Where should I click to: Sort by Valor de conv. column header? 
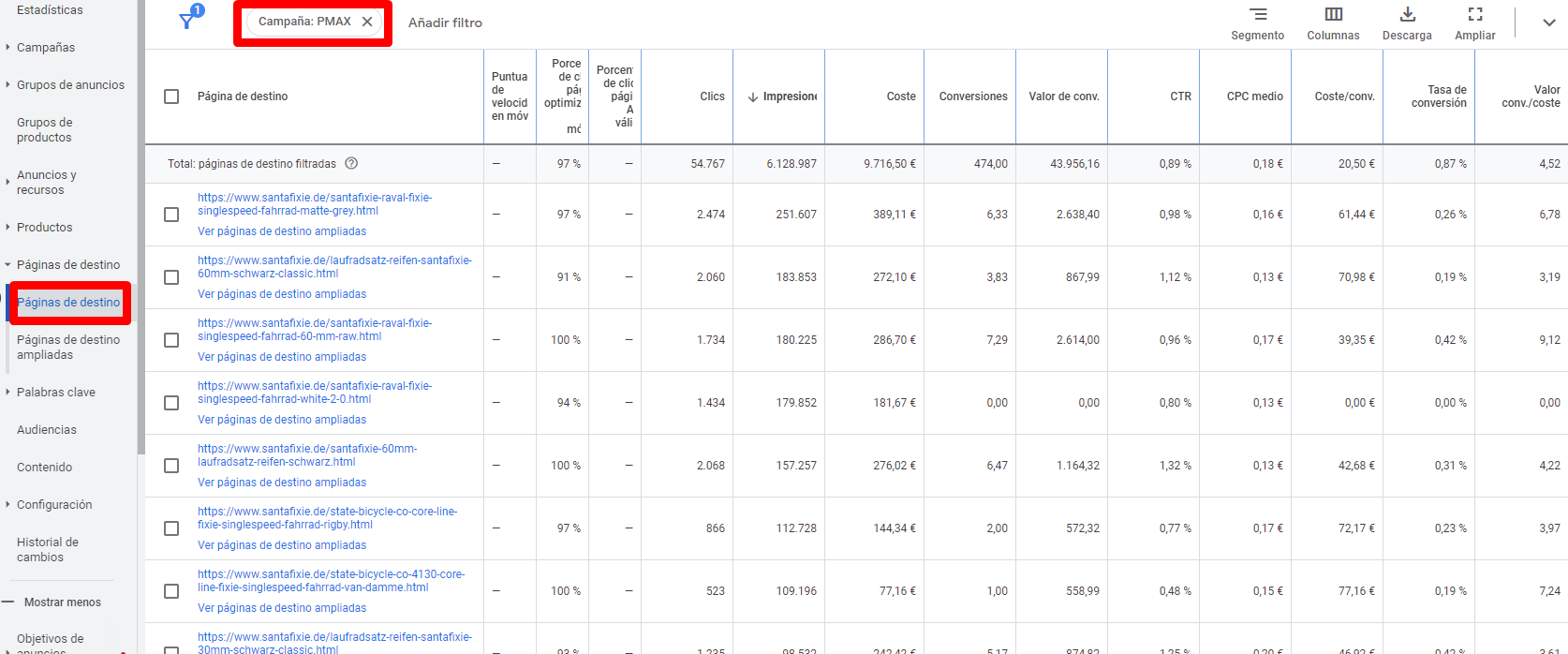coord(1064,97)
